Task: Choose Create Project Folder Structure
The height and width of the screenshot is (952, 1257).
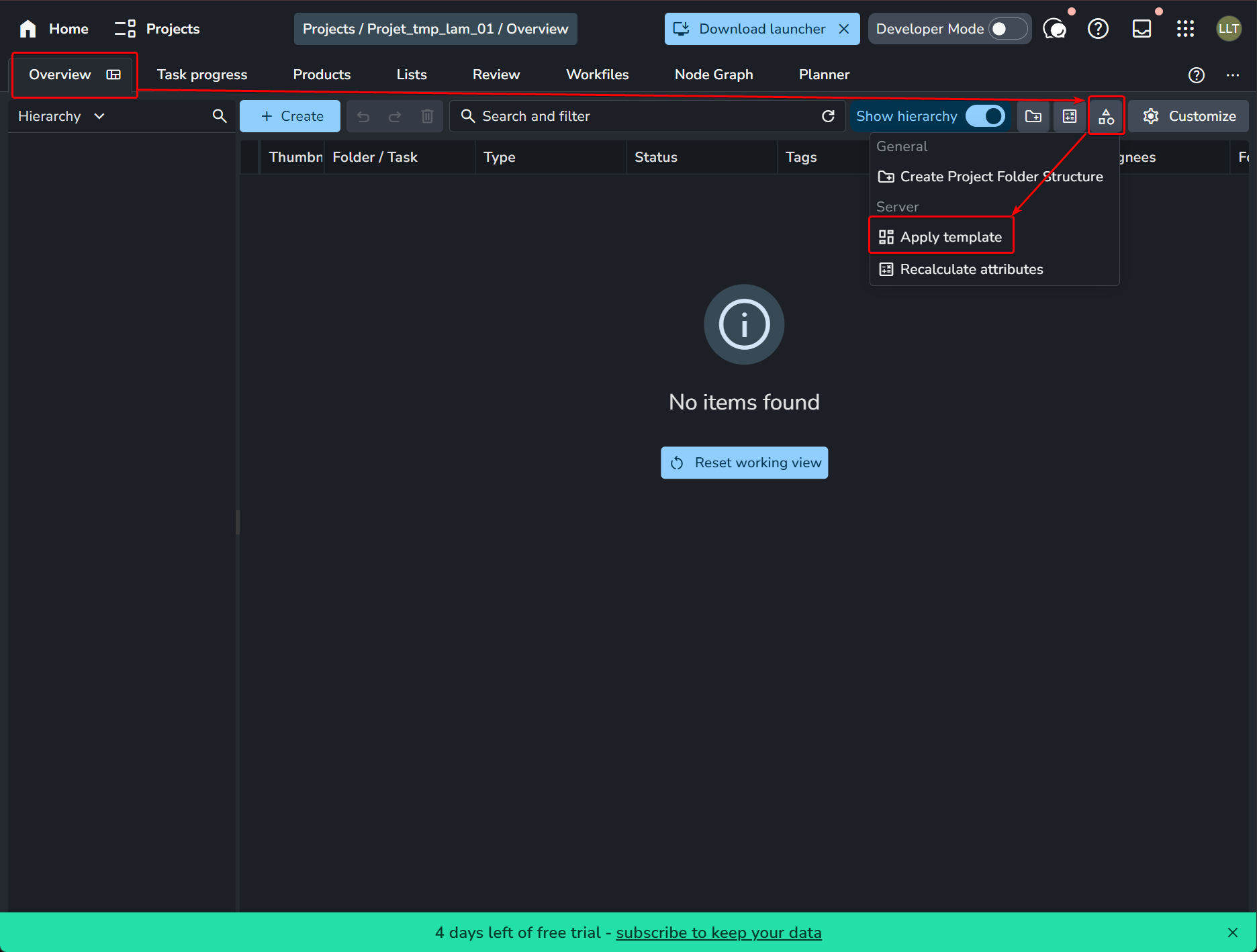Action: pos(1000,177)
